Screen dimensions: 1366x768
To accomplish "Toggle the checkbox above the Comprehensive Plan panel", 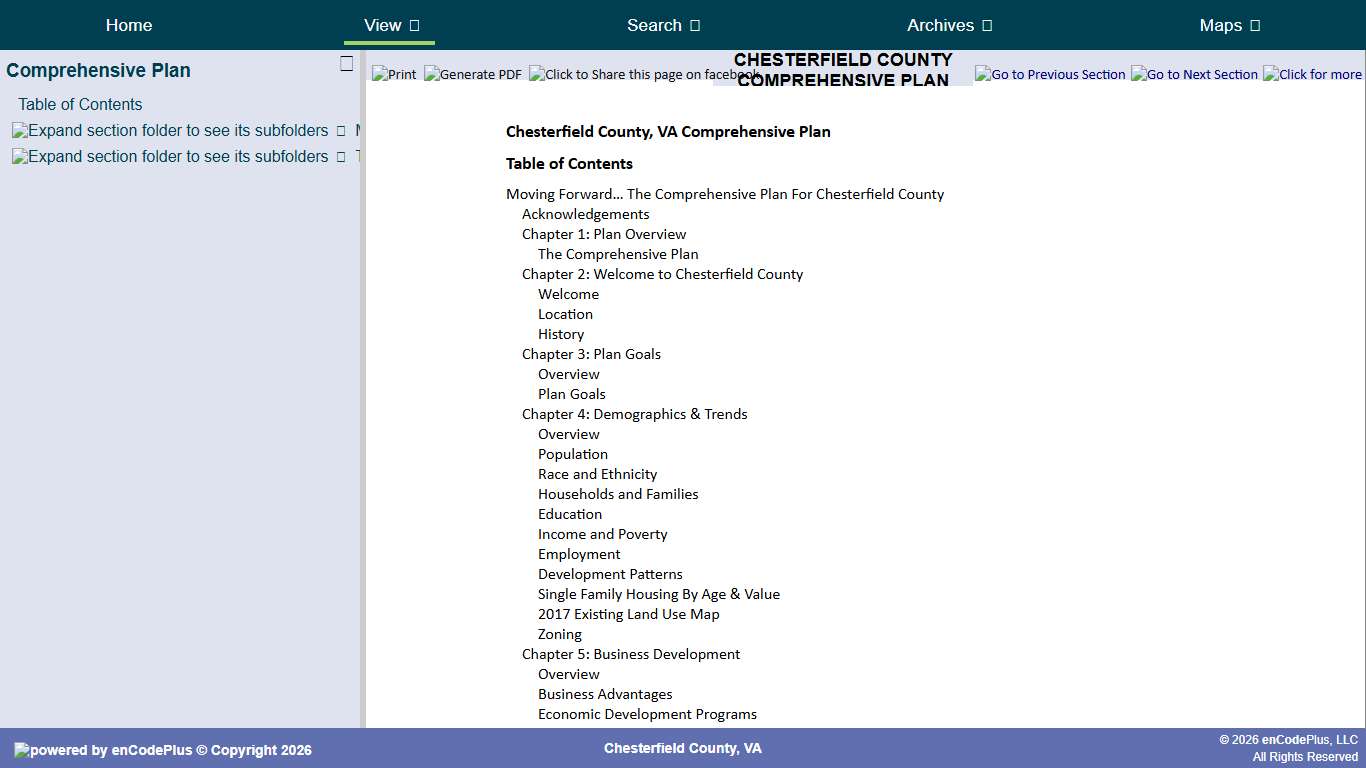I will click(x=346, y=63).
